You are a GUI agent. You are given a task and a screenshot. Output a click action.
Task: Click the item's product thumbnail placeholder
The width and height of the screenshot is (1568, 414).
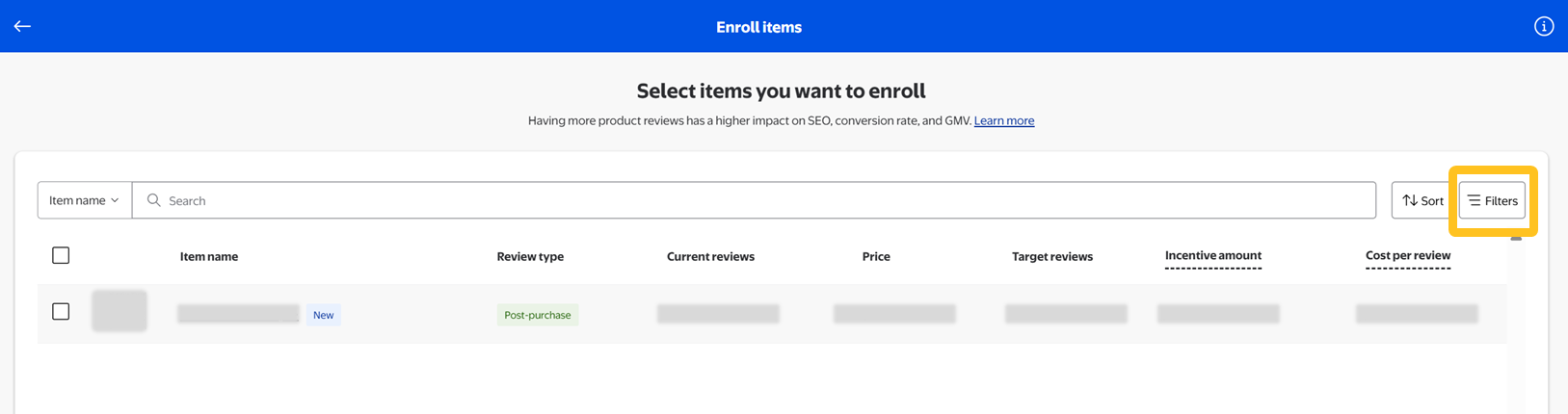click(120, 311)
